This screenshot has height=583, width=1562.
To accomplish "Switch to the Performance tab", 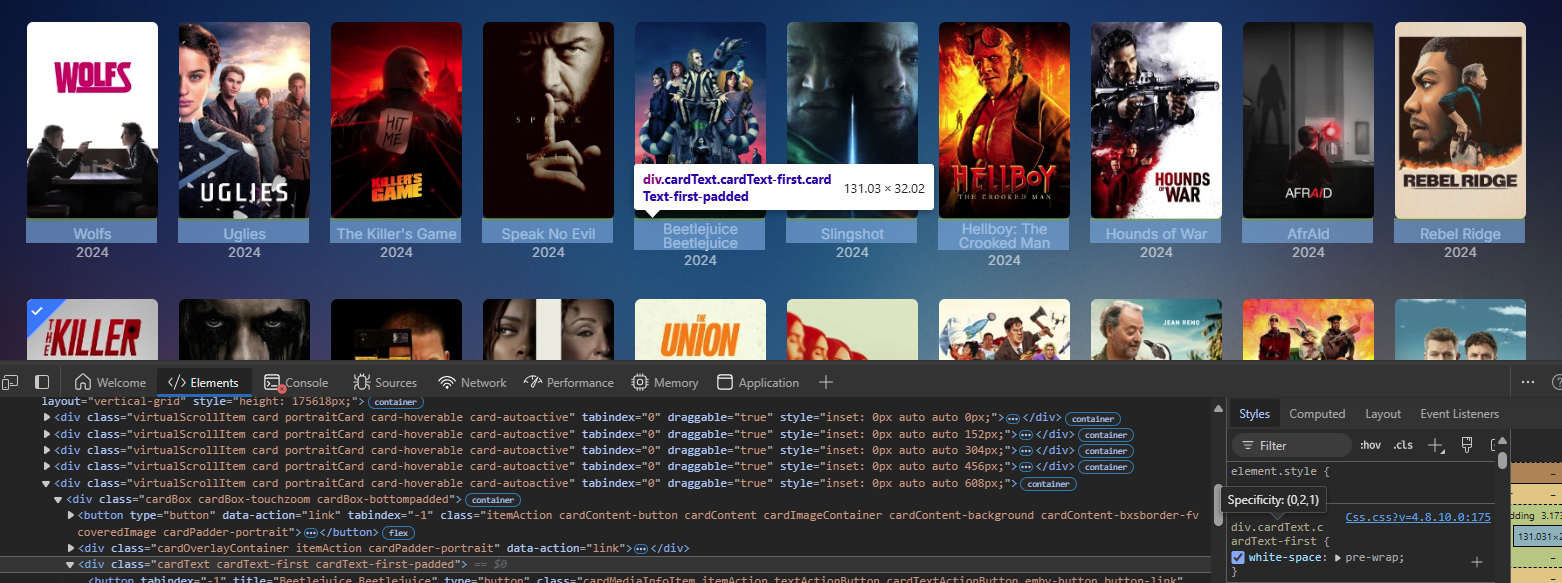I will (x=569, y=382).
